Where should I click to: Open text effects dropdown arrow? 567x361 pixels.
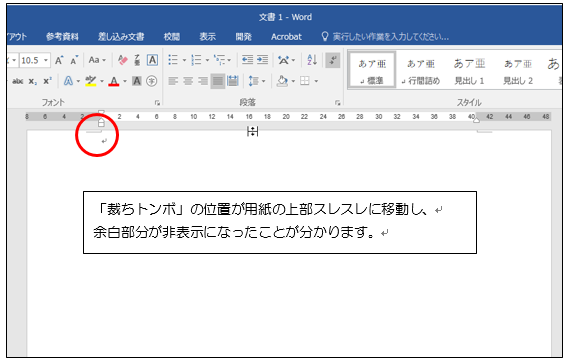point(78,81)
